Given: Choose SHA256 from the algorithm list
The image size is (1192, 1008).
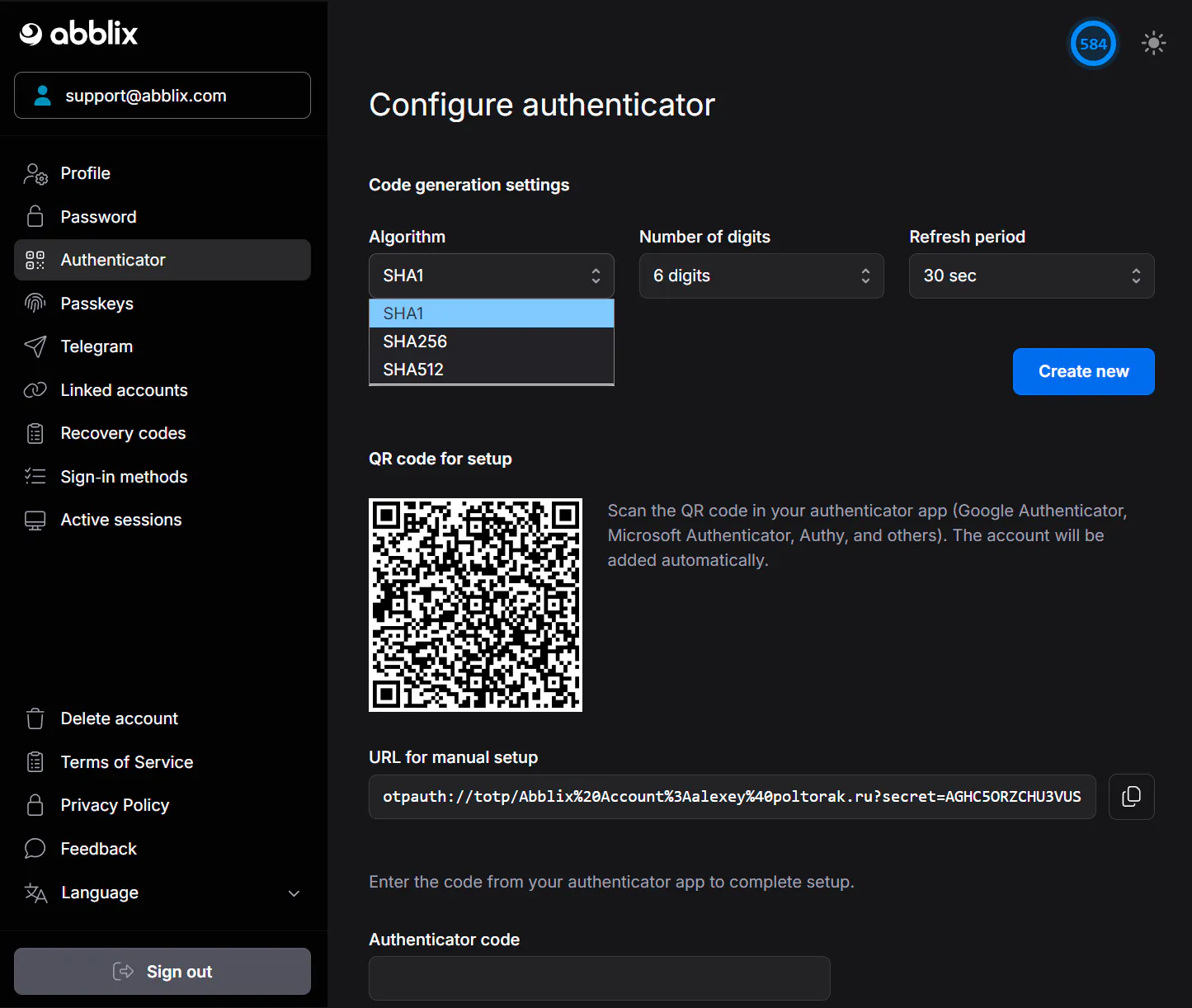Looking at the screenshot, I should (x=492, y=341).
